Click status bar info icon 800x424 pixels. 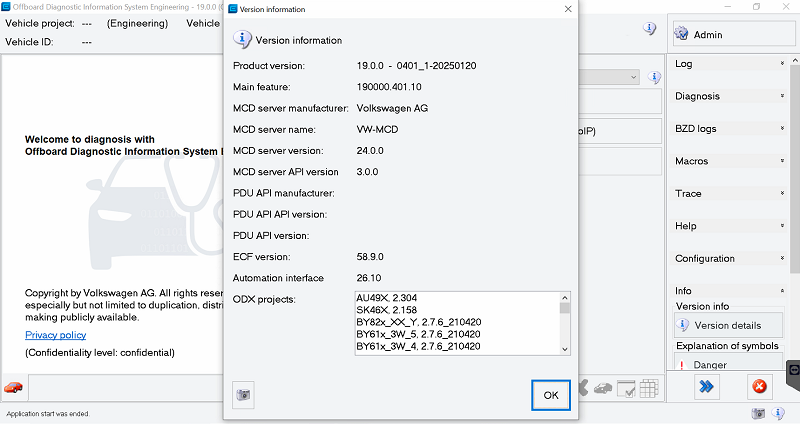[778, 413]
